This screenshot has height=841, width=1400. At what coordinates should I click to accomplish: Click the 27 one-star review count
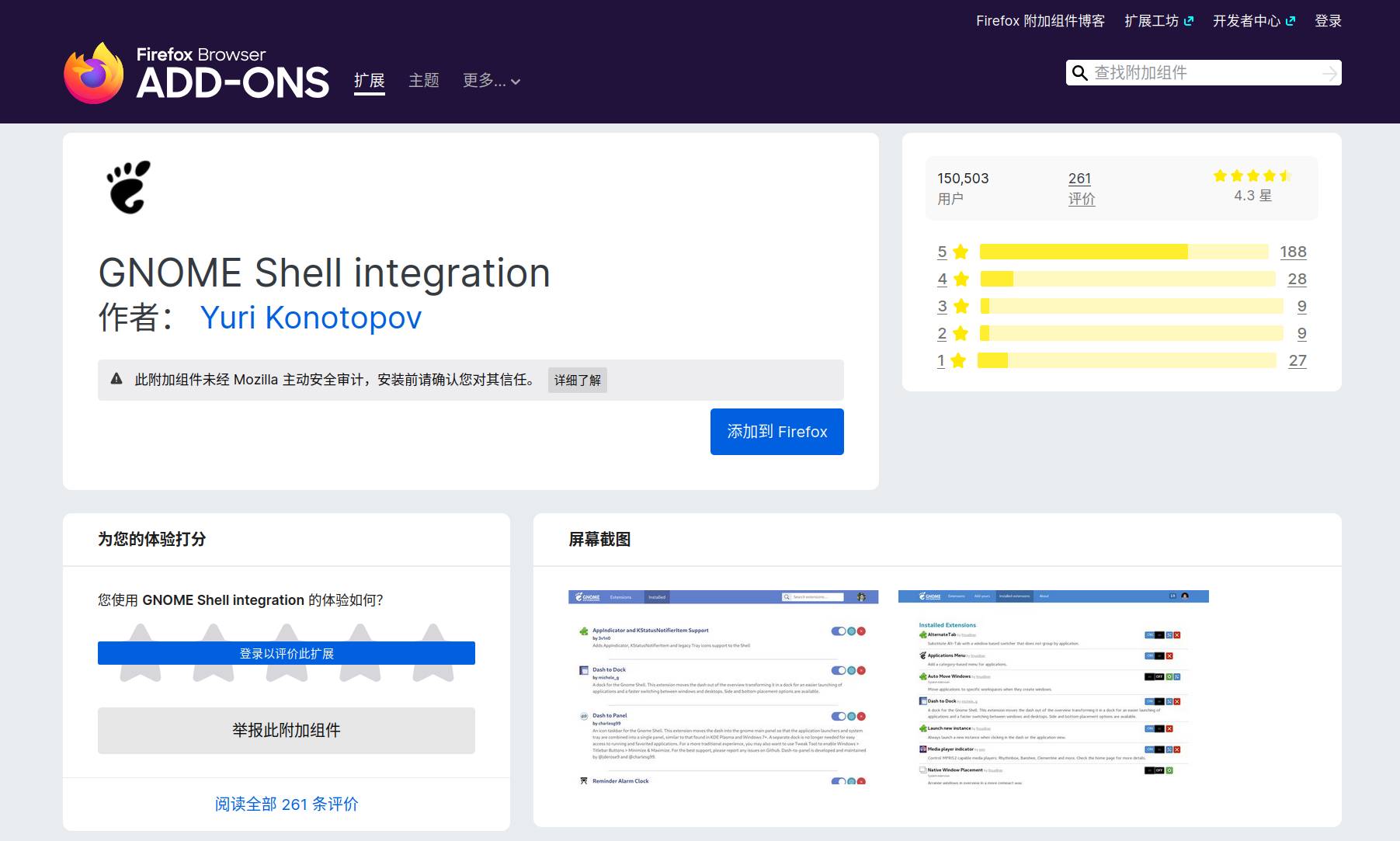coord(1298,360)
